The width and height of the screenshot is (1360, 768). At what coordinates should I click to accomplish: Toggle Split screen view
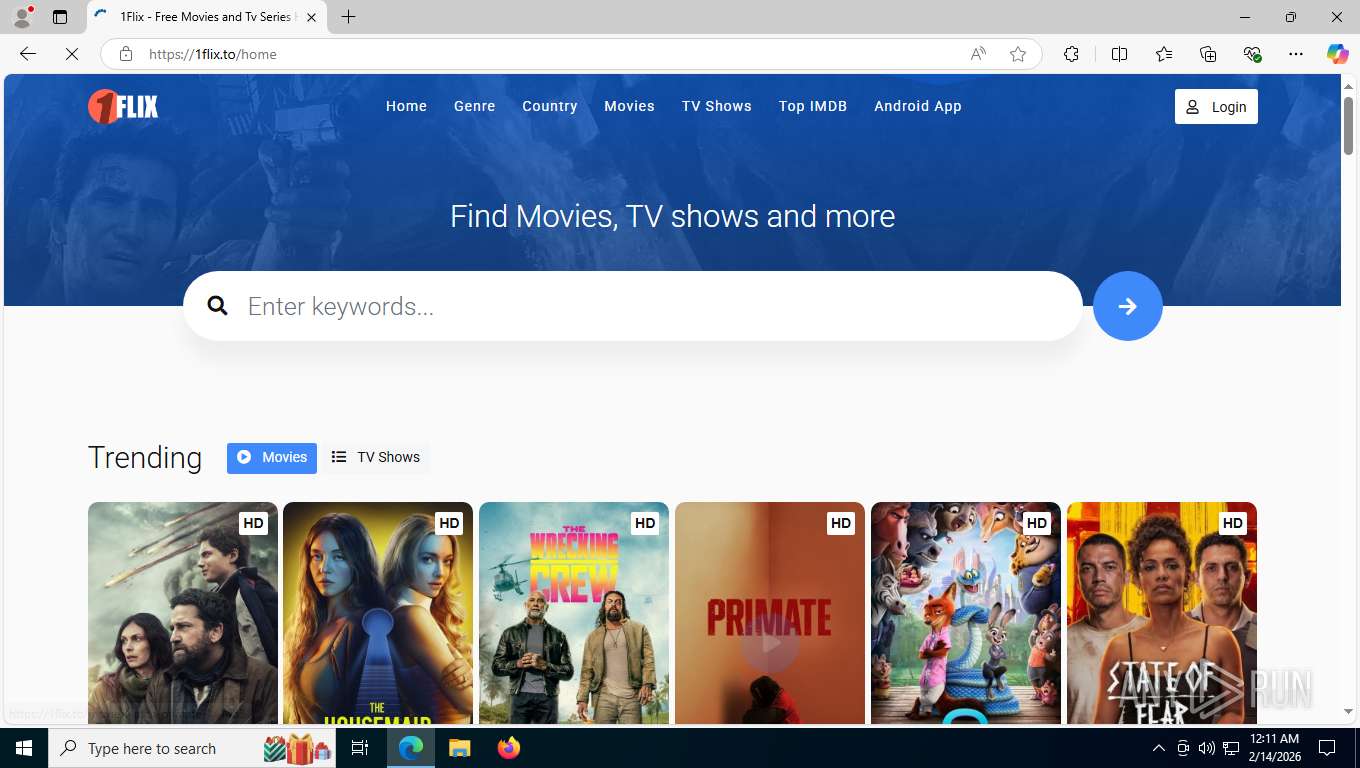pyautogui.click(x=1120, y=54)
